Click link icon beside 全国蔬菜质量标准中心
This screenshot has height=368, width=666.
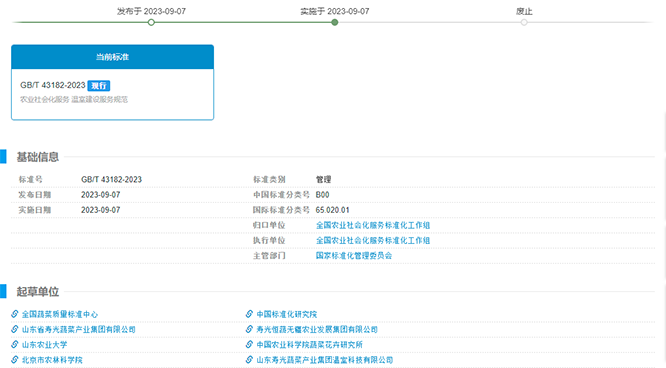[x=15, y=314]
